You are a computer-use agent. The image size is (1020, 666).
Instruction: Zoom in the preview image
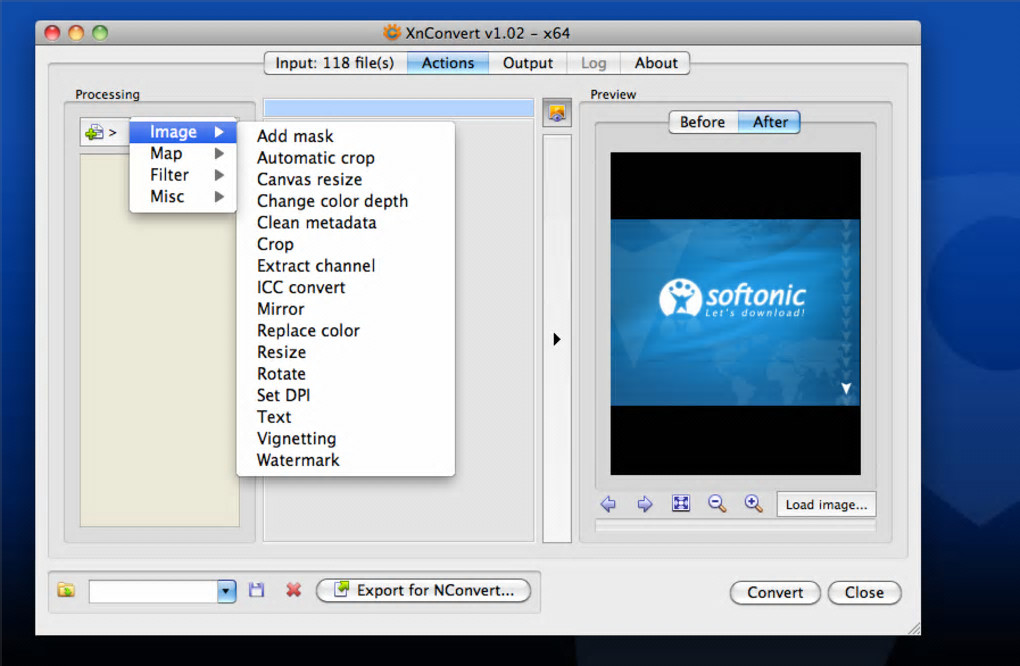(753, 503)
